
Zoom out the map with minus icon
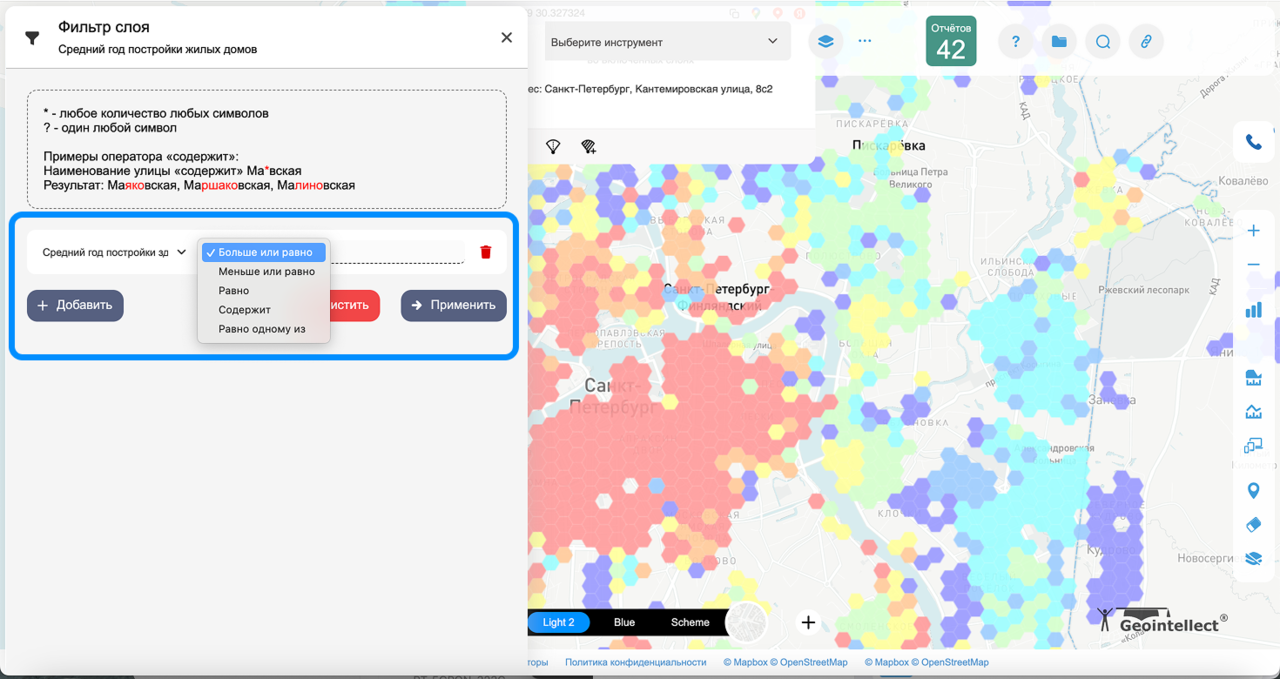click(1253, 265)
